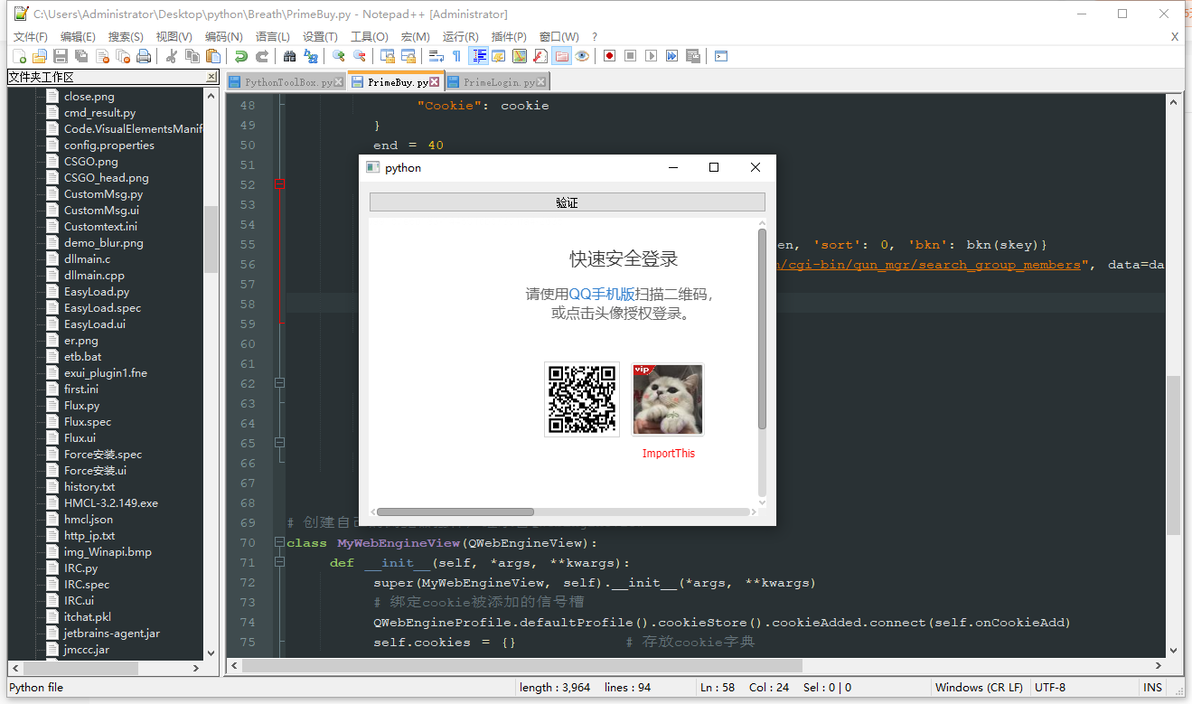Click the editor vertical scrollbar down arrow

[x=1174, y=650]
